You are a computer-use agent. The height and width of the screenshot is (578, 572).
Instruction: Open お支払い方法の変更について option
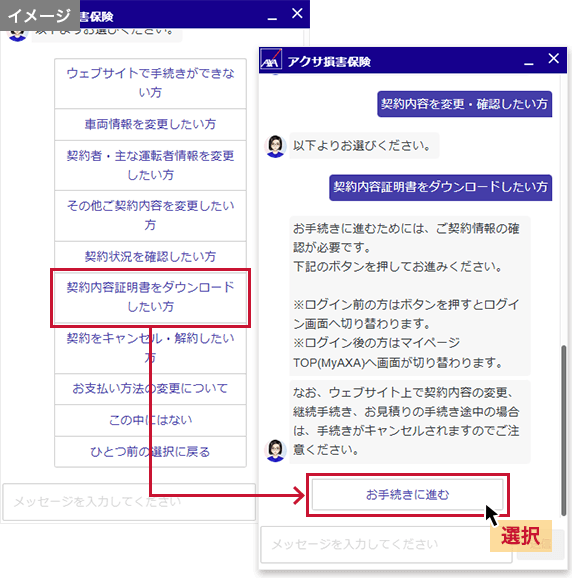150,389
